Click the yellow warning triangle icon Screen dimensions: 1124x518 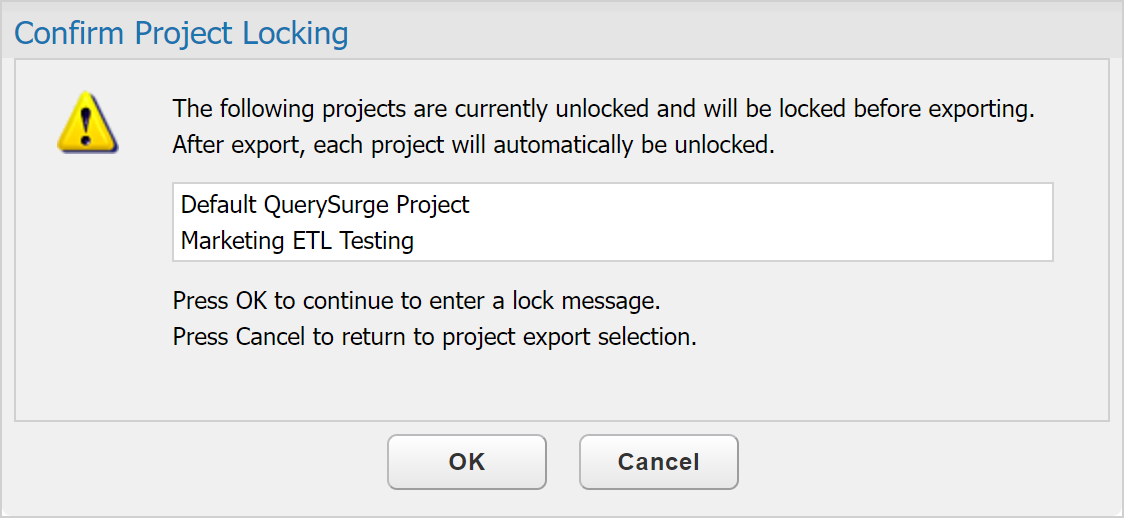(87, 122)
